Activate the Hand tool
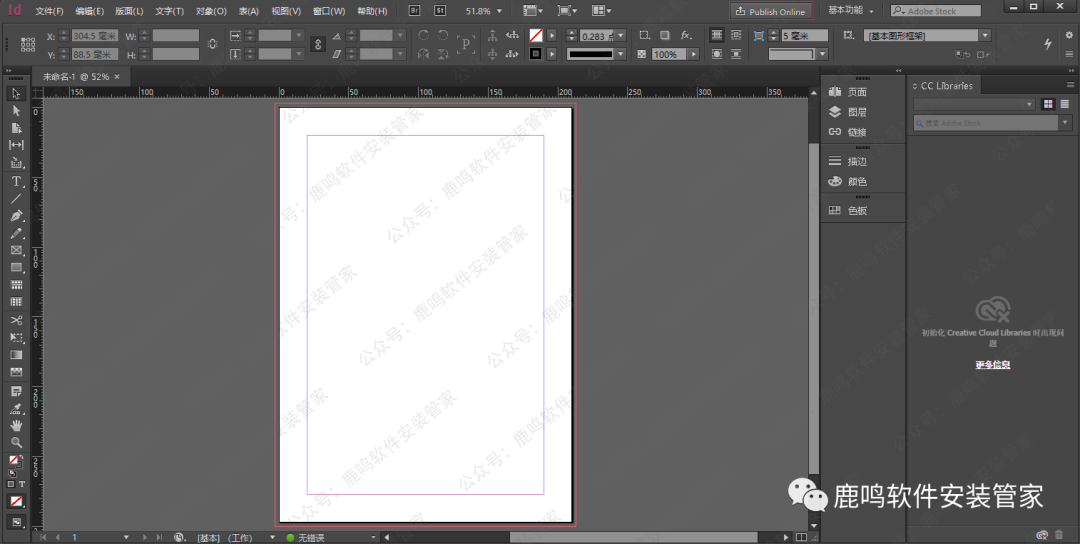The height and width of the screenshot is (544, 1080). (x=16, y=425)
